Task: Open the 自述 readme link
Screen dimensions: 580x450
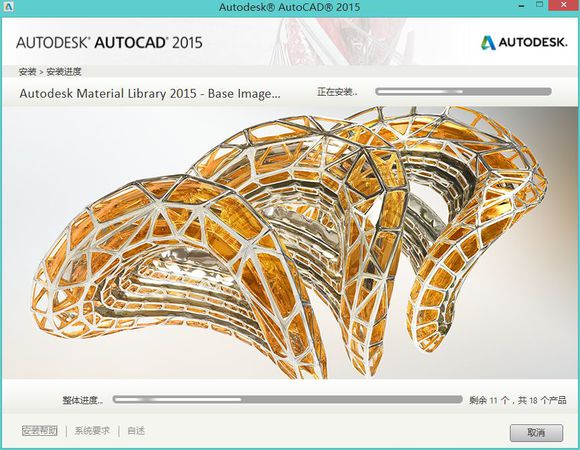Action: [136, 431]
